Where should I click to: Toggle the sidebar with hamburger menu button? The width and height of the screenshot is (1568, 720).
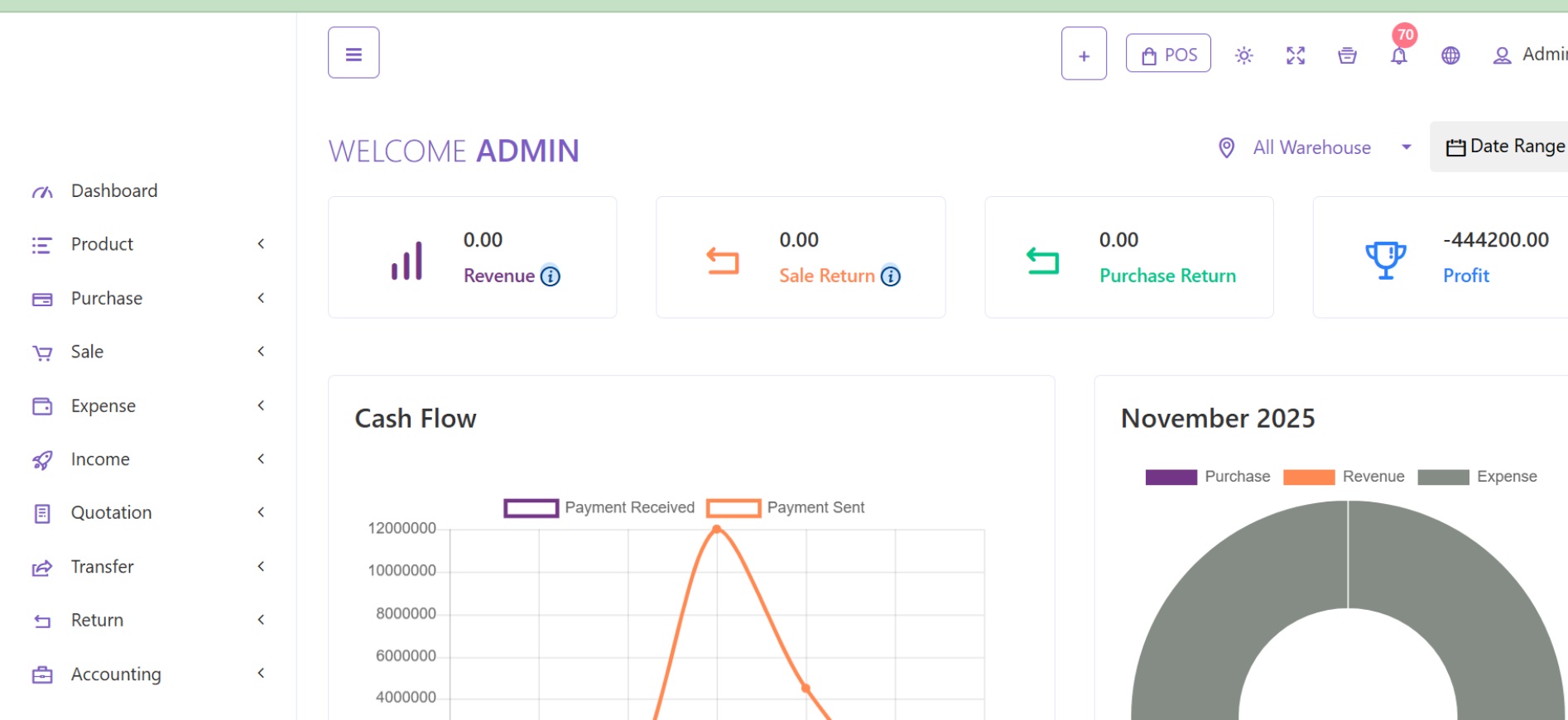point(354,53)
